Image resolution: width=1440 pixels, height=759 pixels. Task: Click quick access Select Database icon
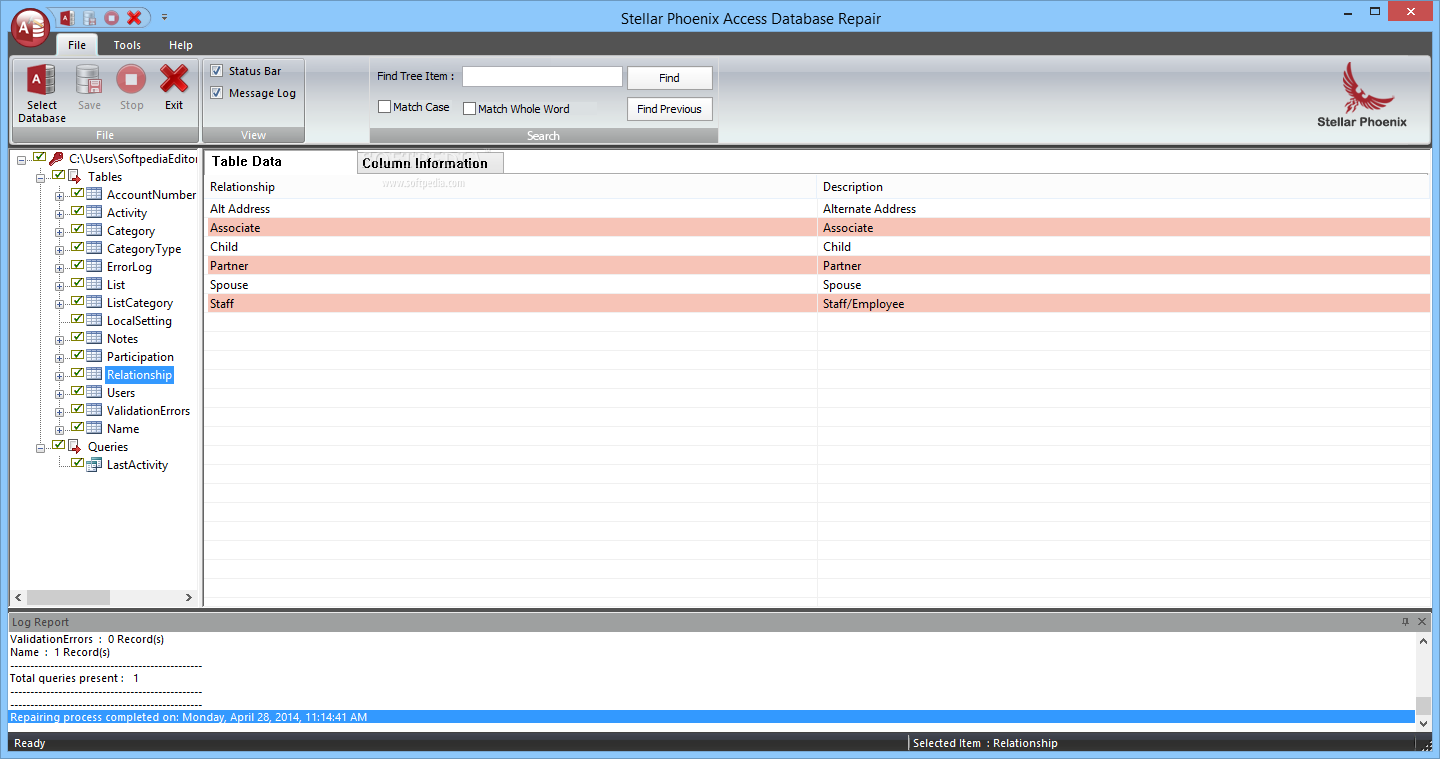point(67,17)
